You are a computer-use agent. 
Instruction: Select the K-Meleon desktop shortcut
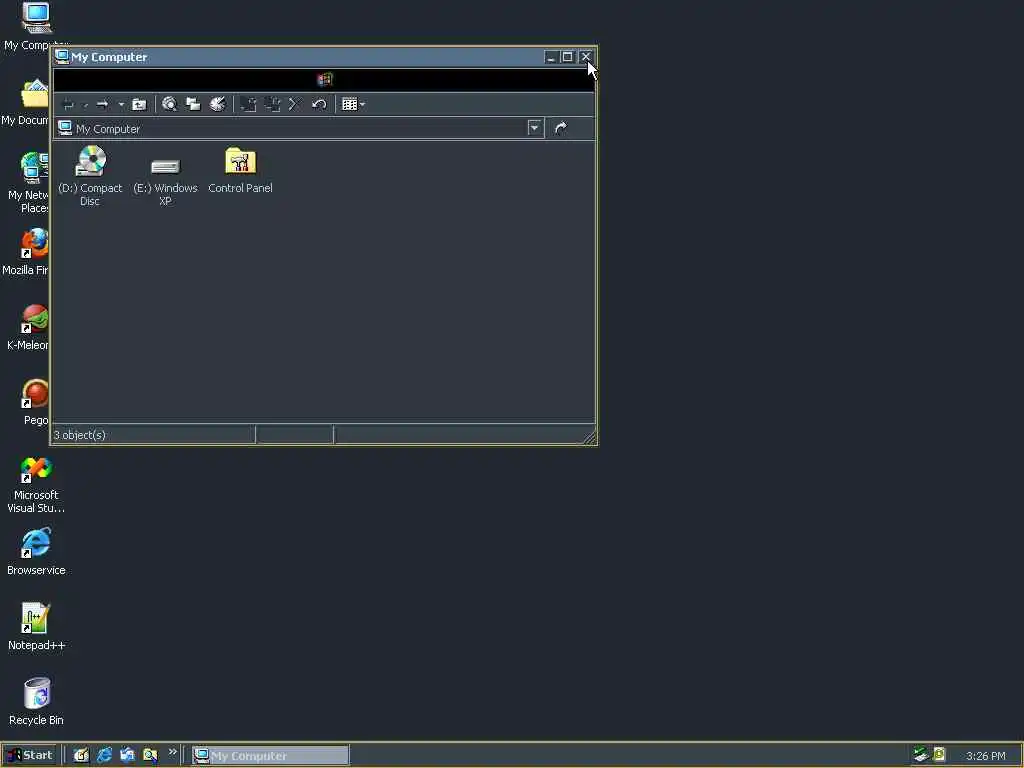click(29, 327)
